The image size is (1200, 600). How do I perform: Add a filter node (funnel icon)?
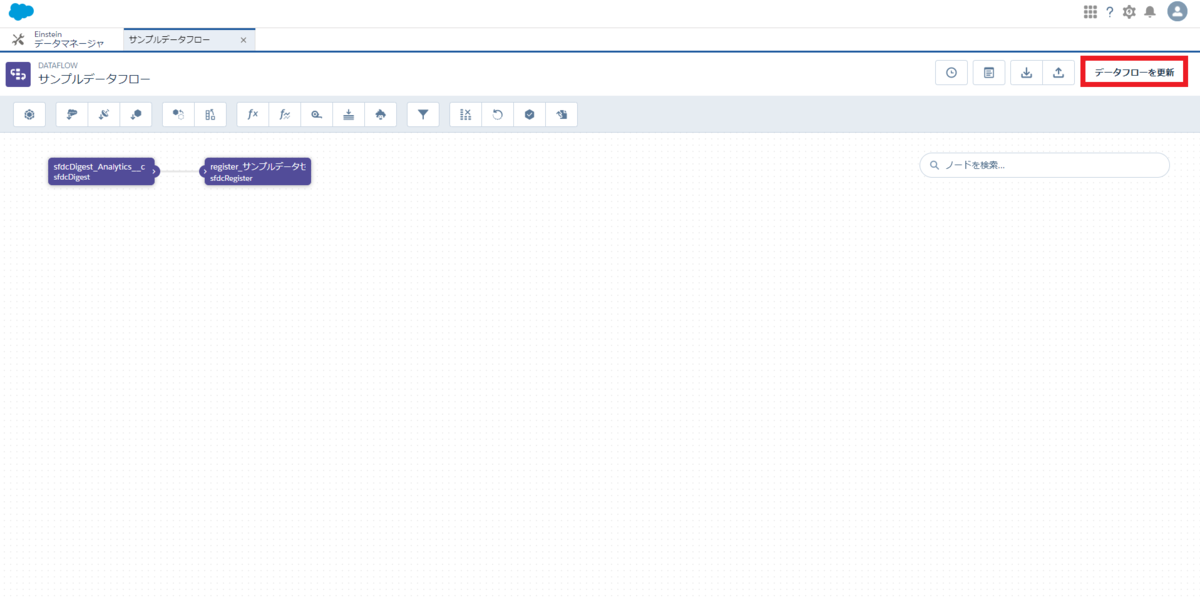pyautogui.click(x=423, y=115)
